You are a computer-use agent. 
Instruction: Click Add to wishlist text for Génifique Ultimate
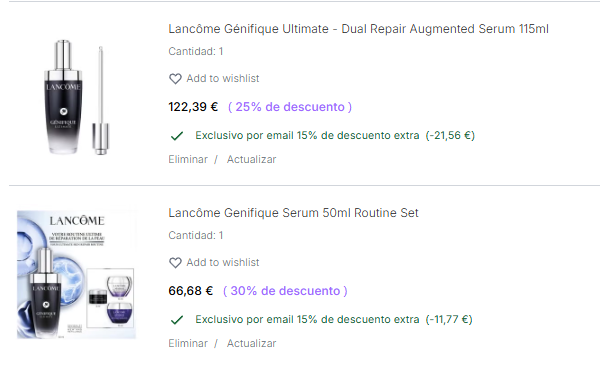pos(223,78)
